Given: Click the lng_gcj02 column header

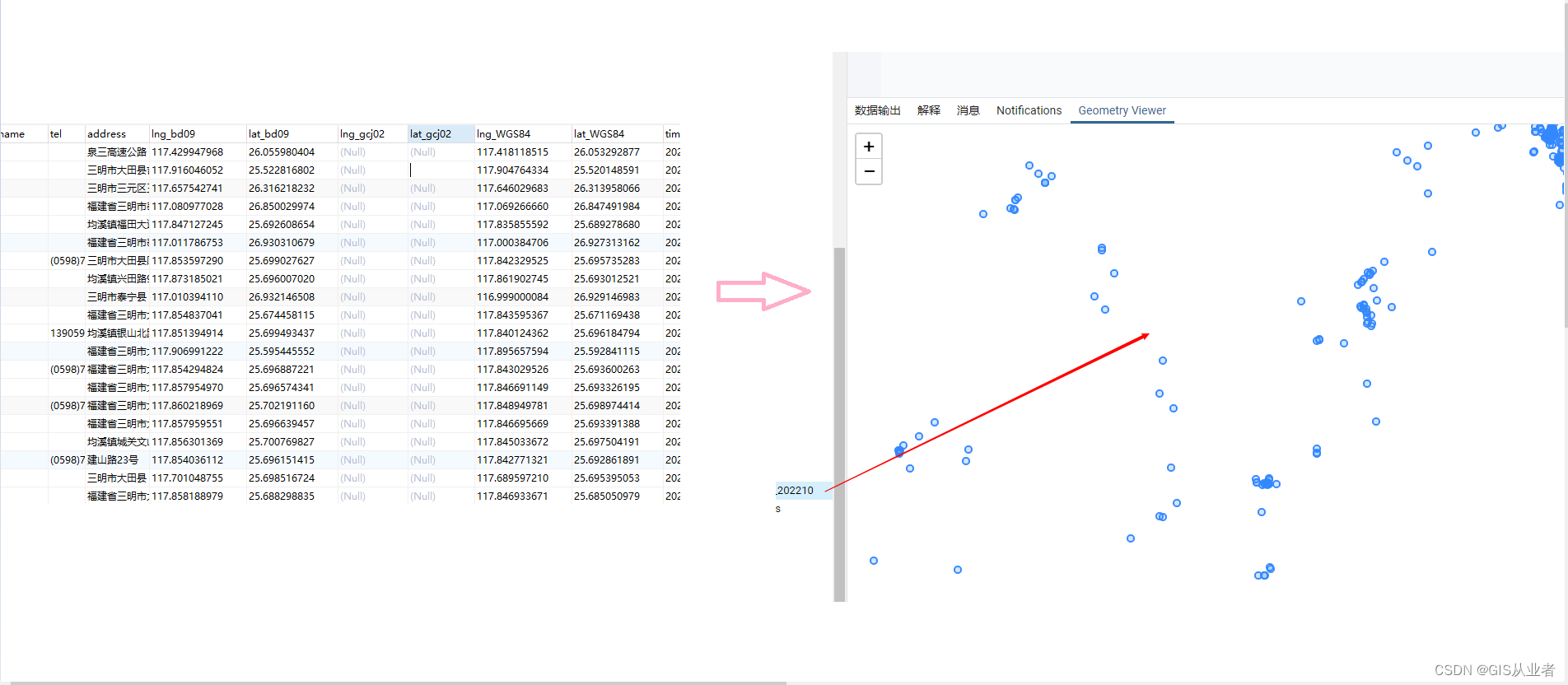Looking at the screenshot, I should click(373, 133).
